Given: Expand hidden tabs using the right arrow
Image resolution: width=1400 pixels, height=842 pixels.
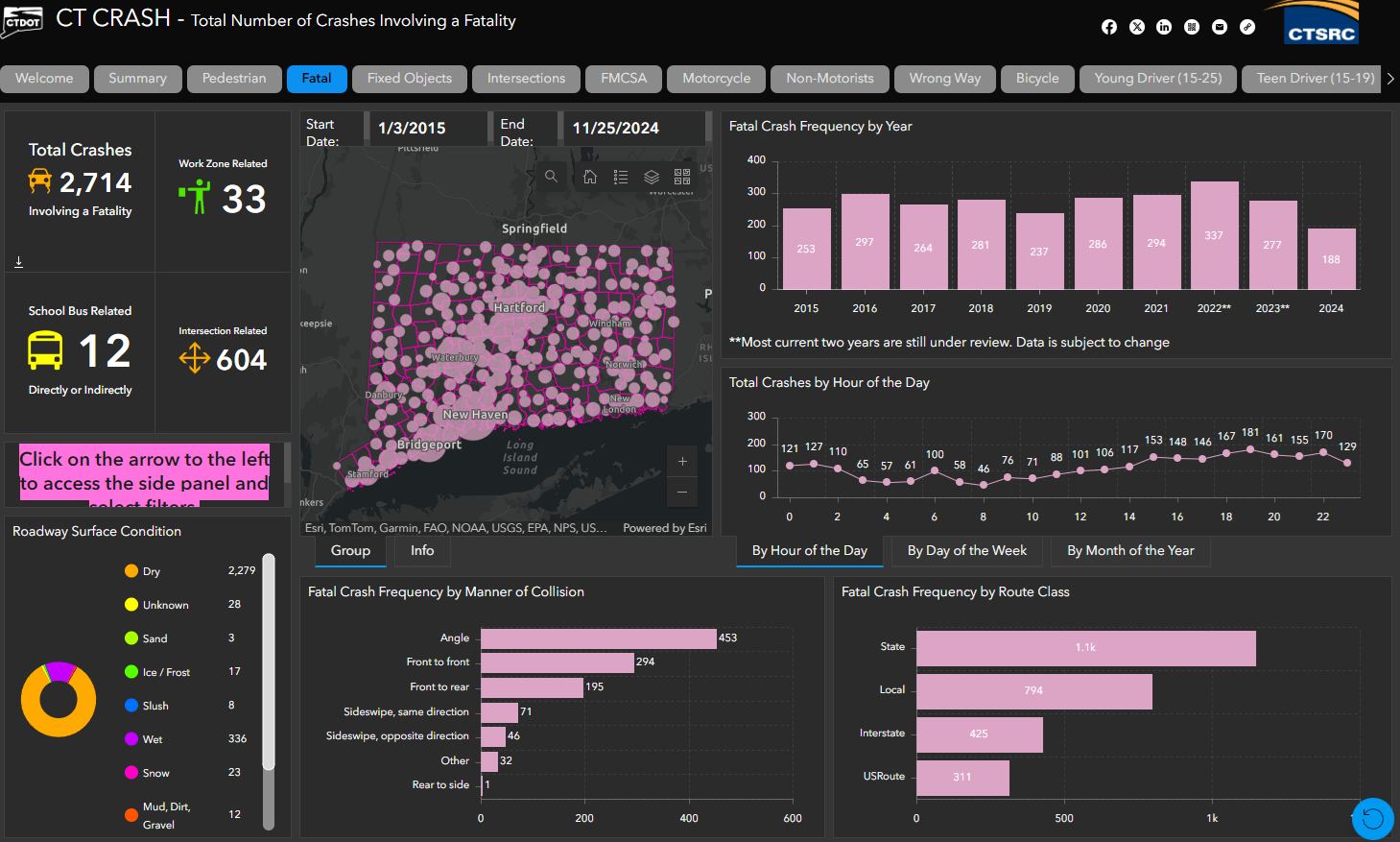Looking at the screenshot, I should click(x=1390, y=79).
